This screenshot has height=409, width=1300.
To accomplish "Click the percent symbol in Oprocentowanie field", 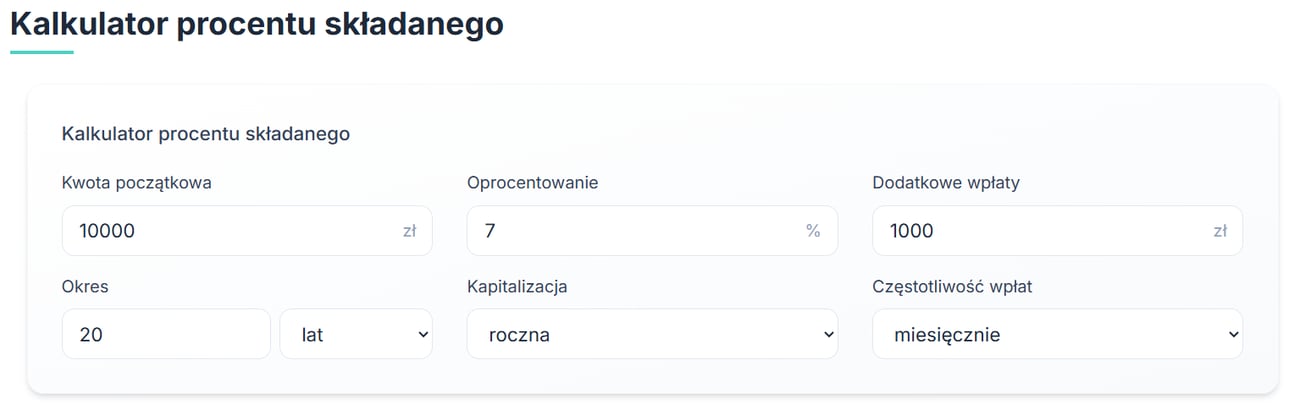I will [813, 231].
